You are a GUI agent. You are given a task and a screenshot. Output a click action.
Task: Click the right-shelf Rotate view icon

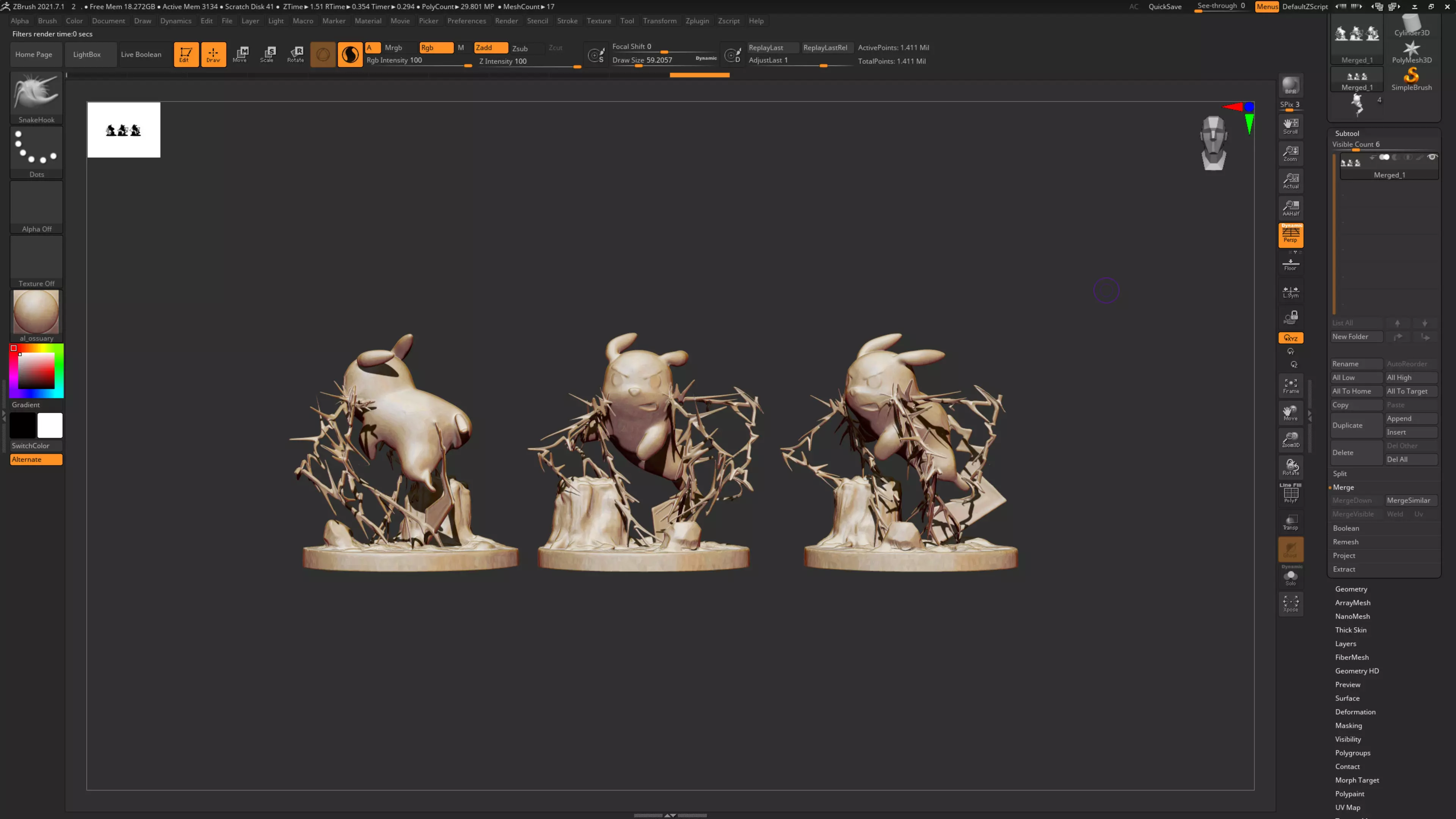click(1291, 467)
